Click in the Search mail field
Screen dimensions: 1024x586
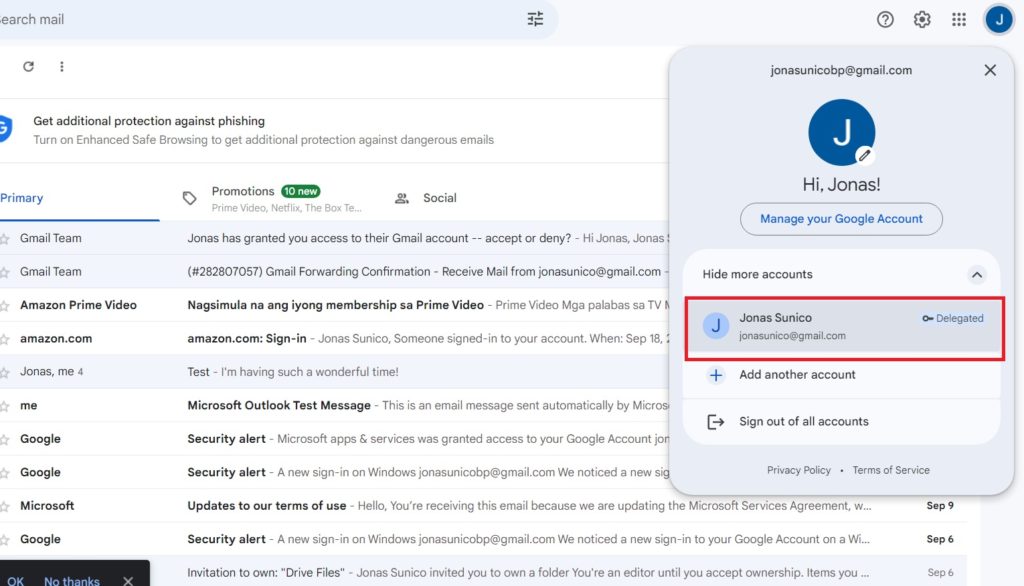click(250, 19)
